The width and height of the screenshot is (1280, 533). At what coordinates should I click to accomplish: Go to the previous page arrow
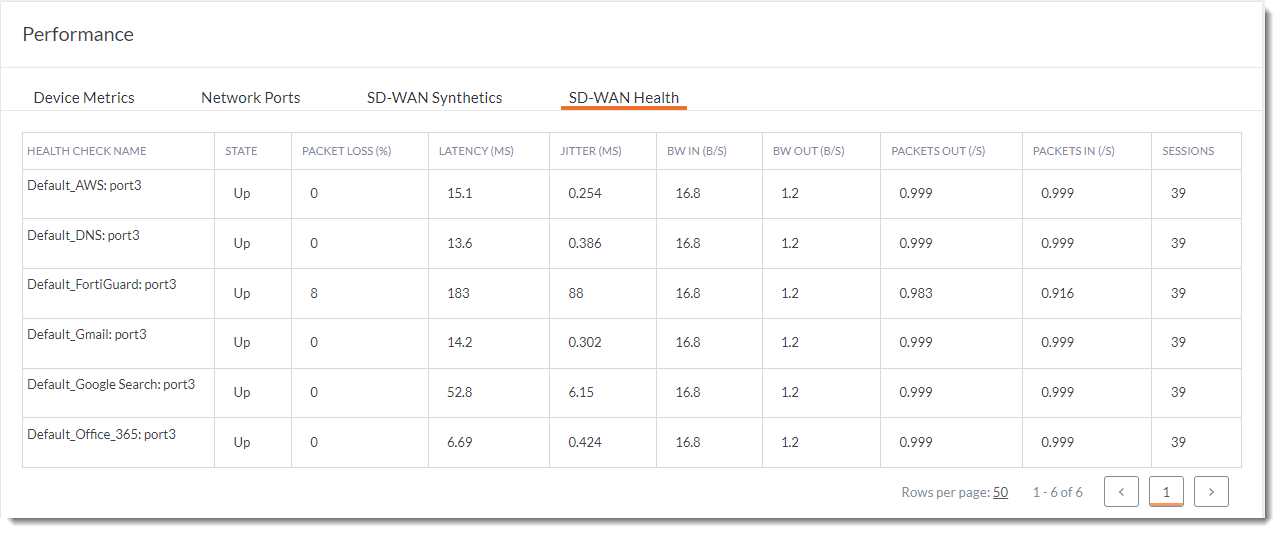click(1121, 492)
